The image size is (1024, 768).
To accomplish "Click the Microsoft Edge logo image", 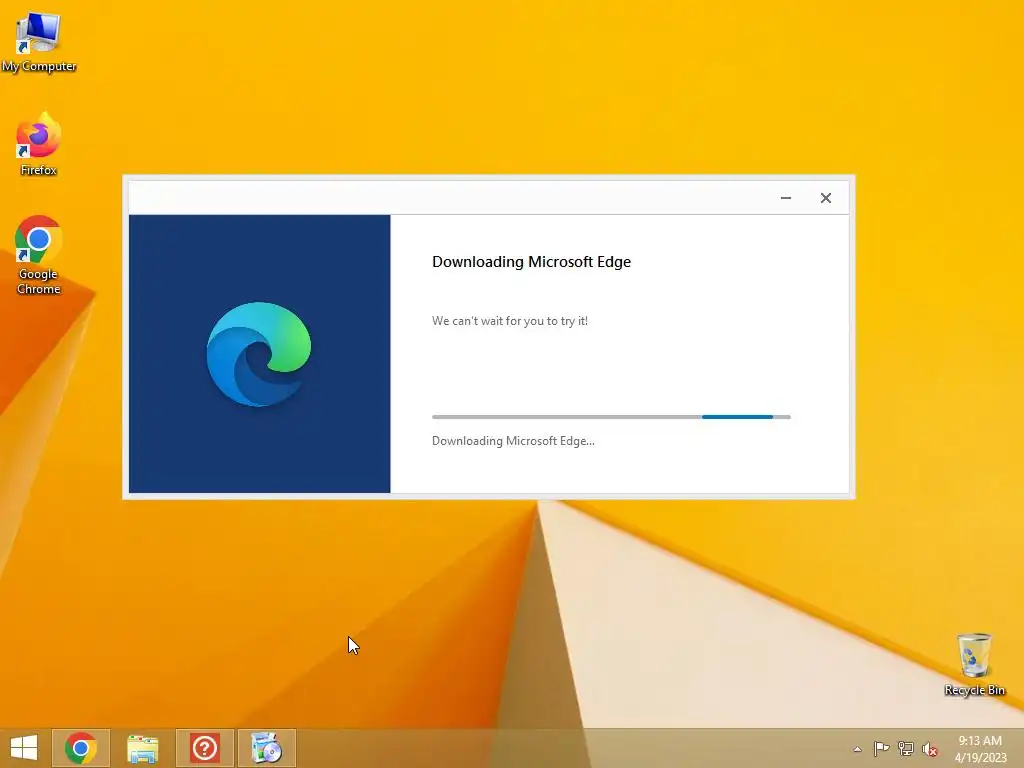I will click(x=259, y=354).
